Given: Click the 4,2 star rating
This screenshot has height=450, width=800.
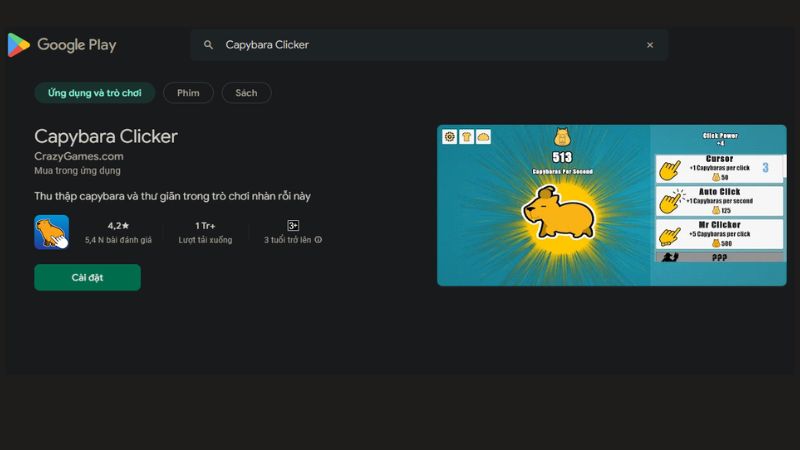Looking at the screenshot, I should click(x=118, y=226).
